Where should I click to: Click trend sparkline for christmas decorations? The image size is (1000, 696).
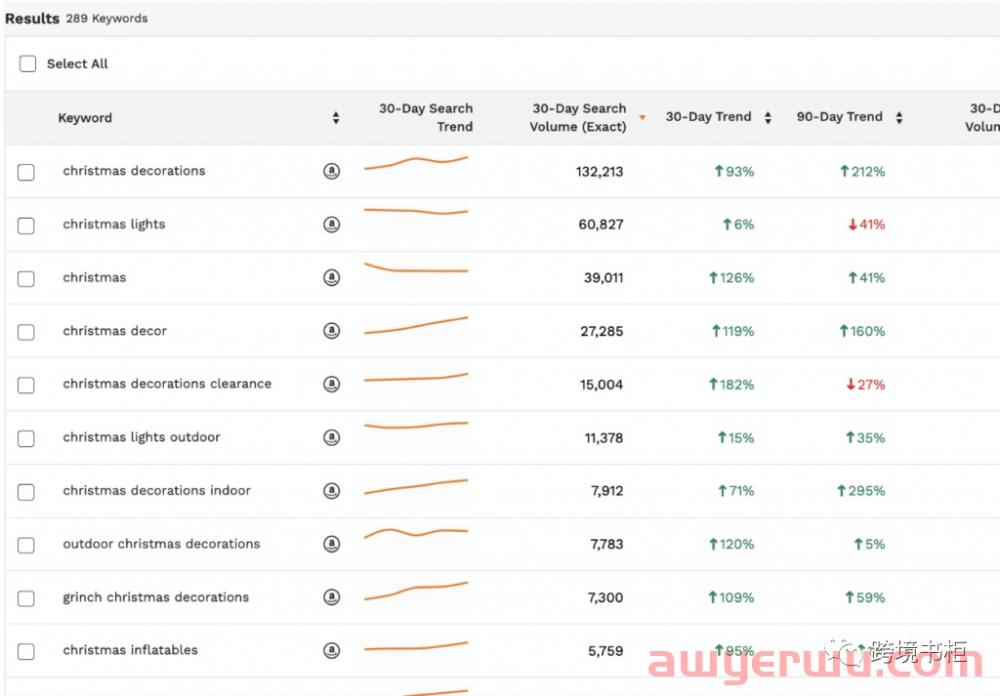[x=416, y=163]
